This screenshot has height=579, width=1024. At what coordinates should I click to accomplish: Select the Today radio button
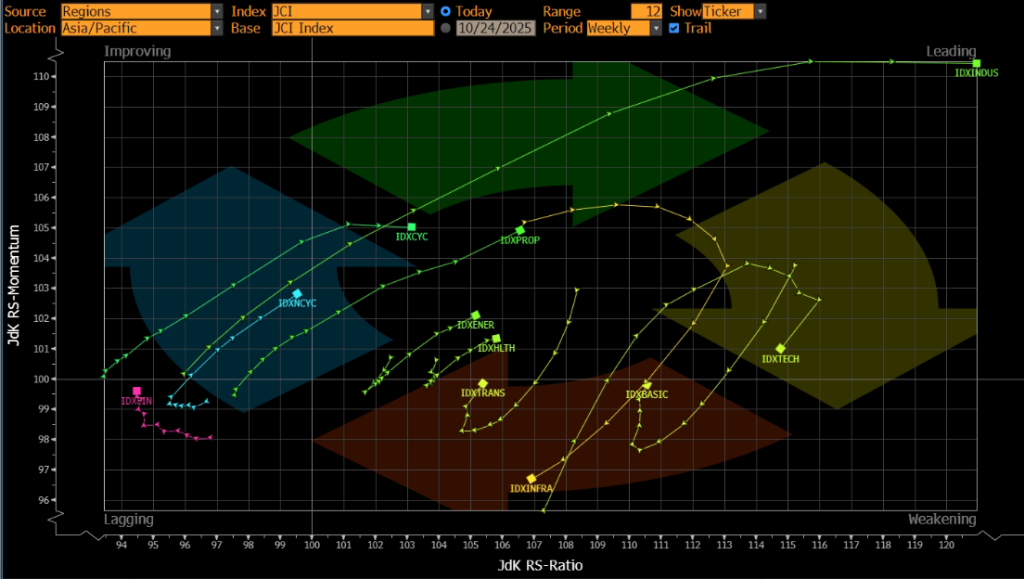coord(446,11)
